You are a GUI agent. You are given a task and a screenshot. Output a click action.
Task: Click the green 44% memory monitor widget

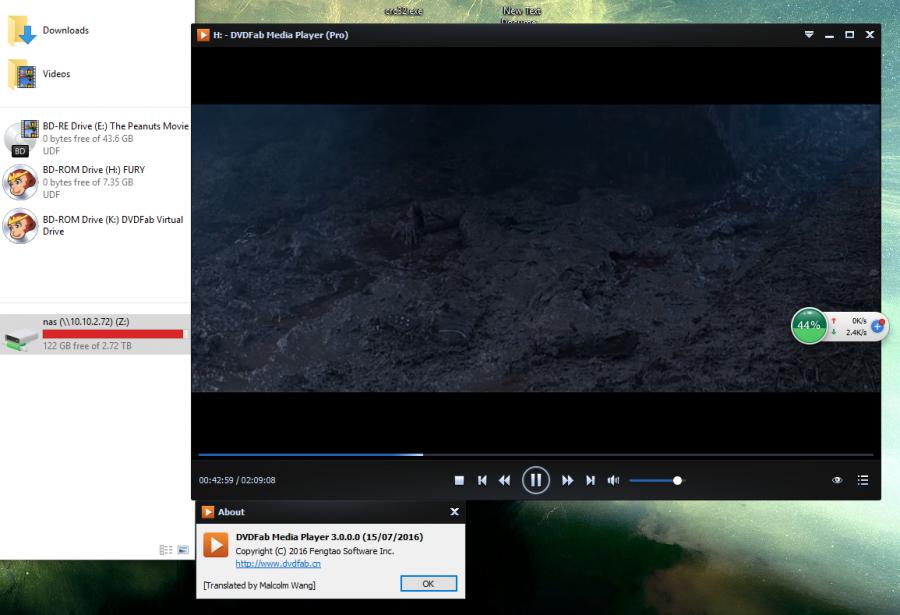(x=808, y=326)
